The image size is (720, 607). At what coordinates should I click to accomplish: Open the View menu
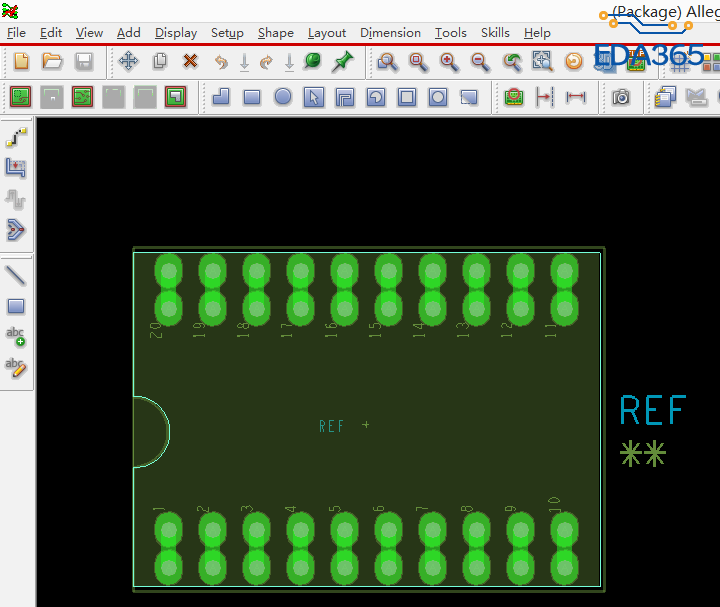point(89,33)
